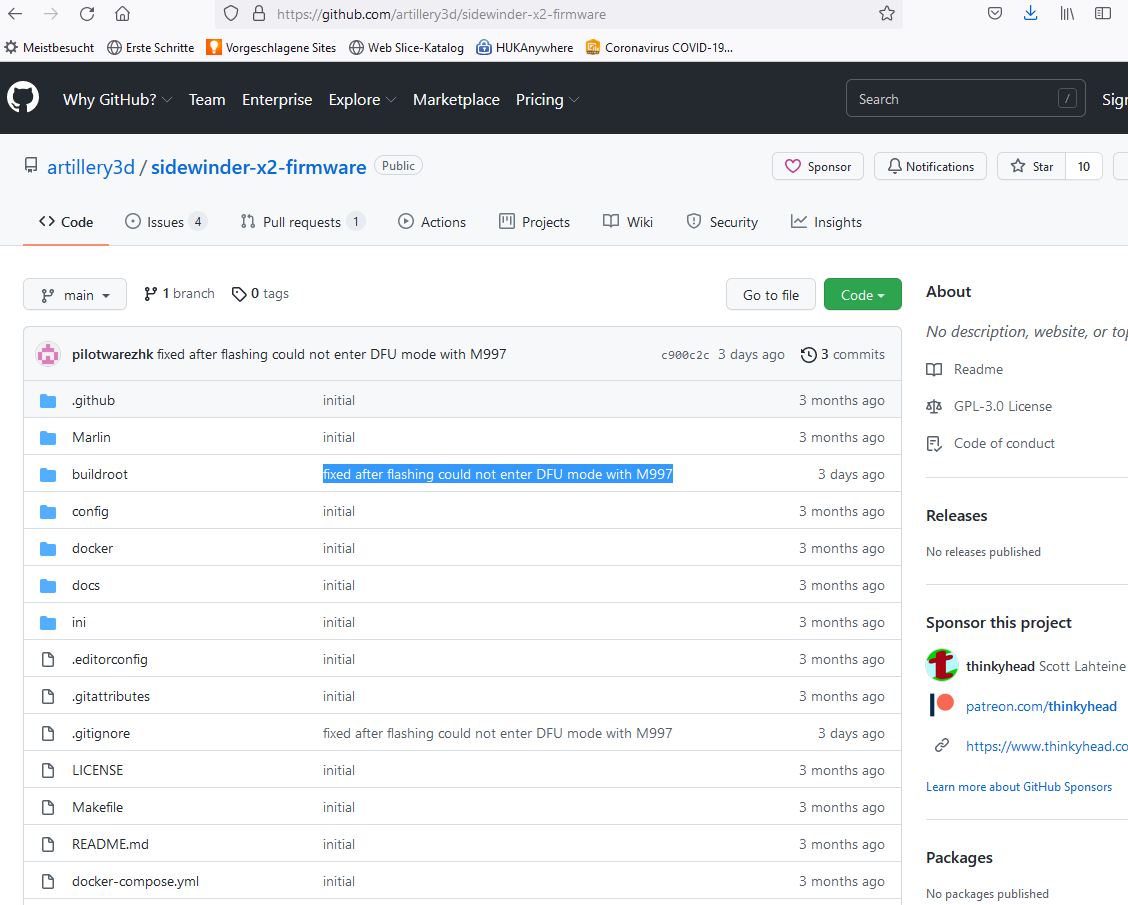Open the Security tab
The image size is (1128, 905).
[x=722, y=222]
